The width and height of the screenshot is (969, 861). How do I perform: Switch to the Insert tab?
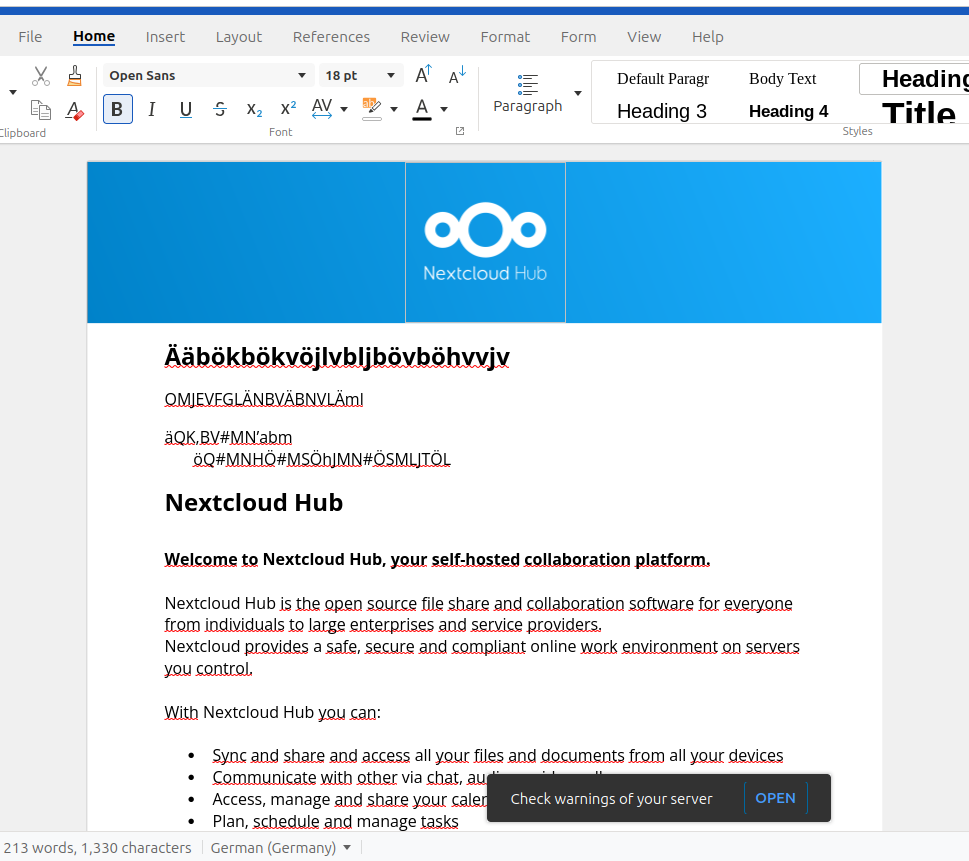point(165,37)
